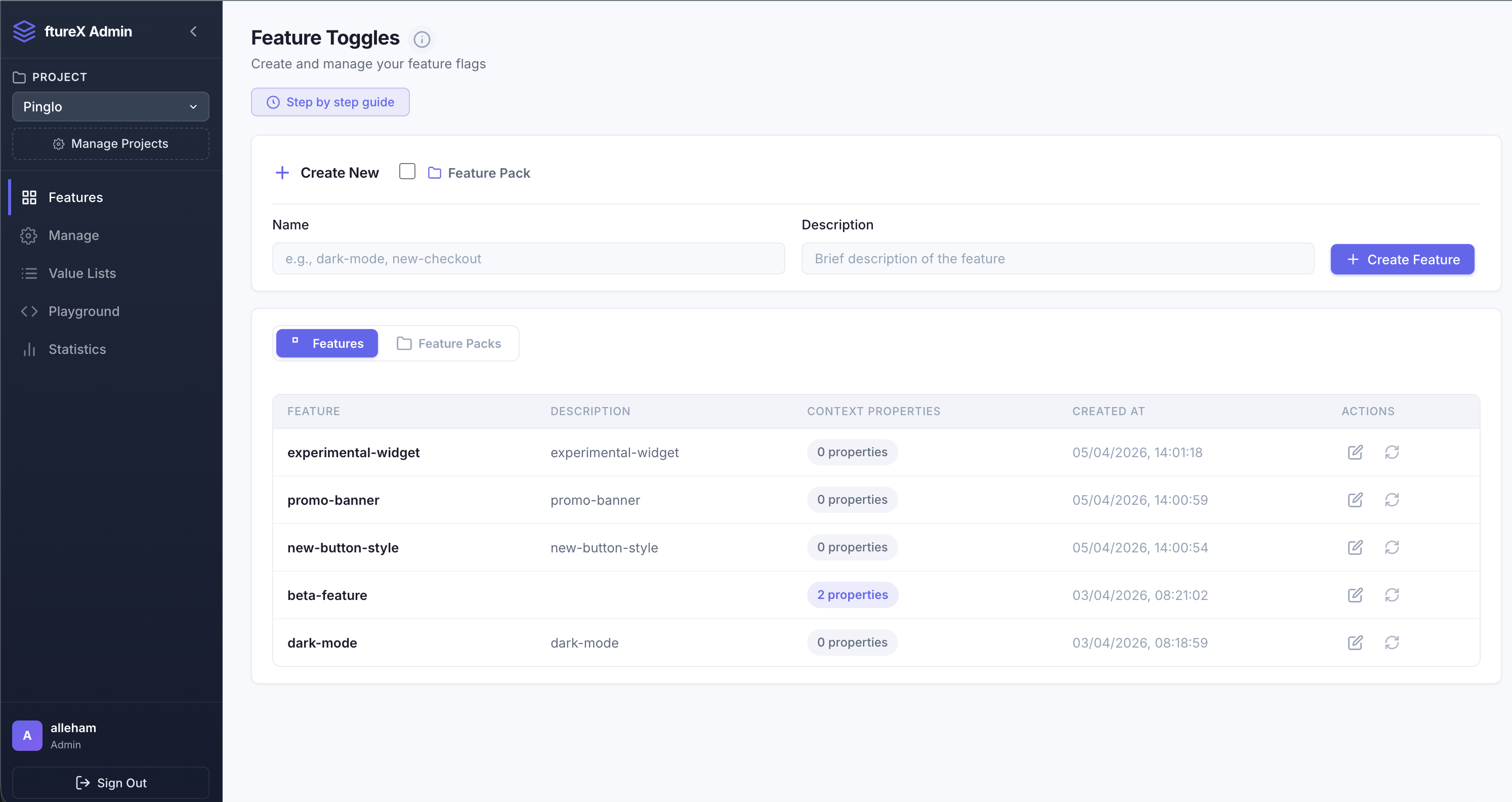Edit the promo-banner feature

point(1355,500)
